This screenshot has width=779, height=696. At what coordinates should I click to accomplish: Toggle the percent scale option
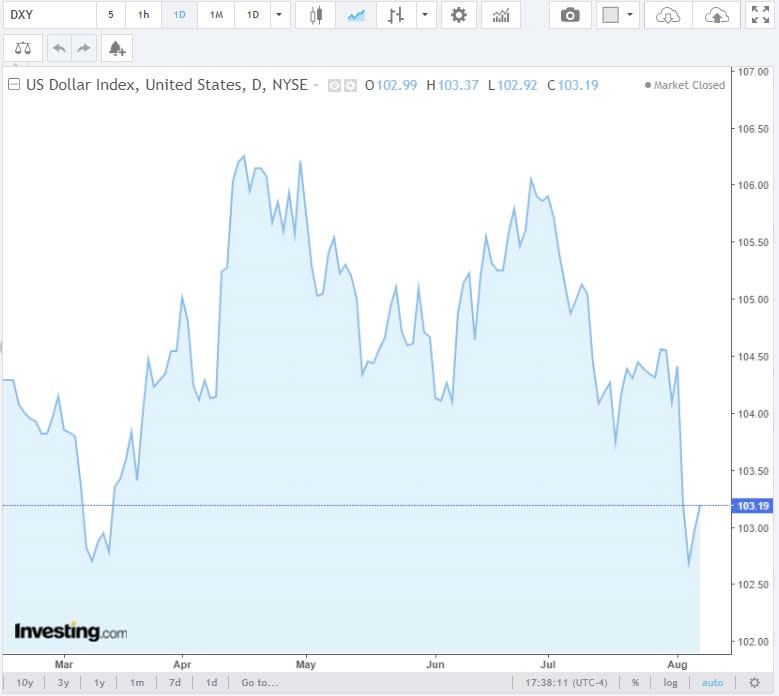tap(634, 683)
